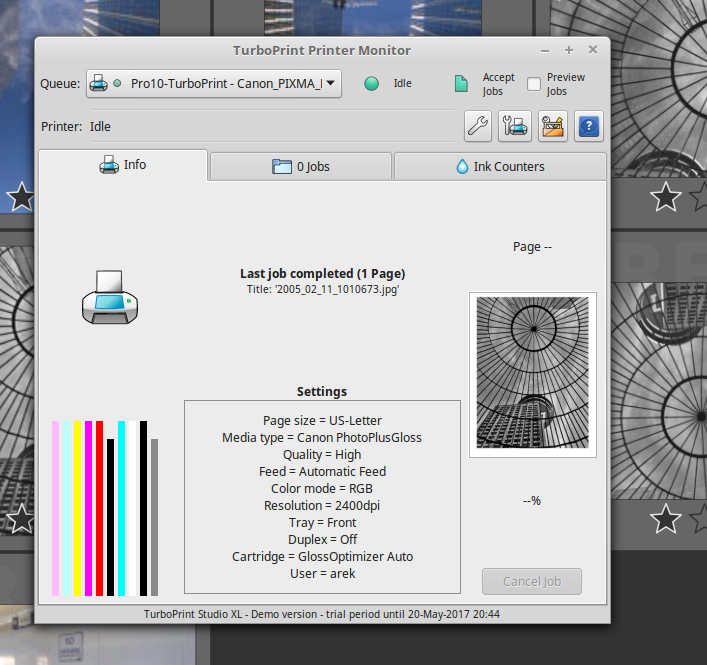Click the star icon left of the tabs
The width and height of the screenshot is (707, 665).
tap(20, 197)
